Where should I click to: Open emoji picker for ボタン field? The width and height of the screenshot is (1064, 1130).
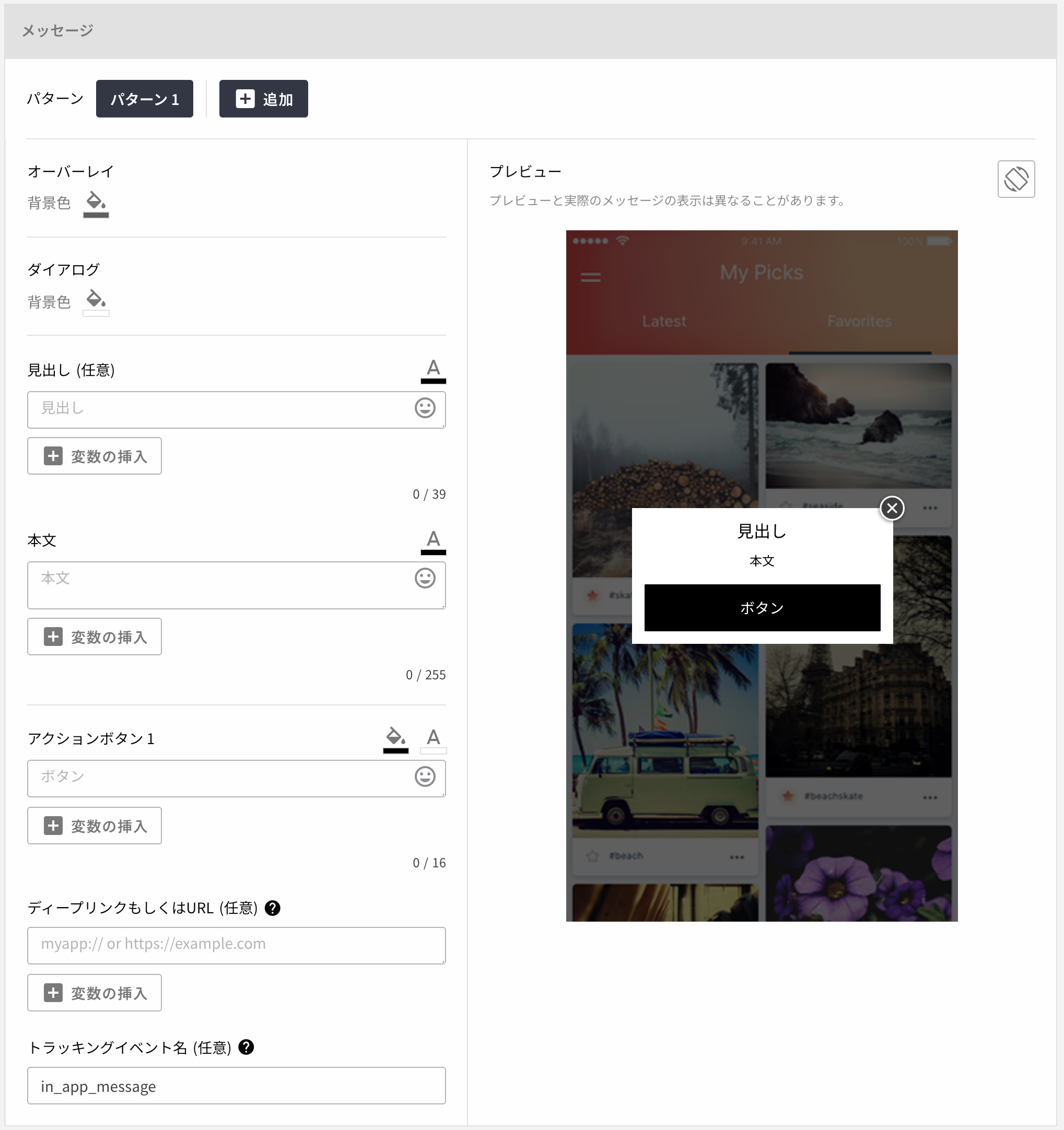point(425,776)
